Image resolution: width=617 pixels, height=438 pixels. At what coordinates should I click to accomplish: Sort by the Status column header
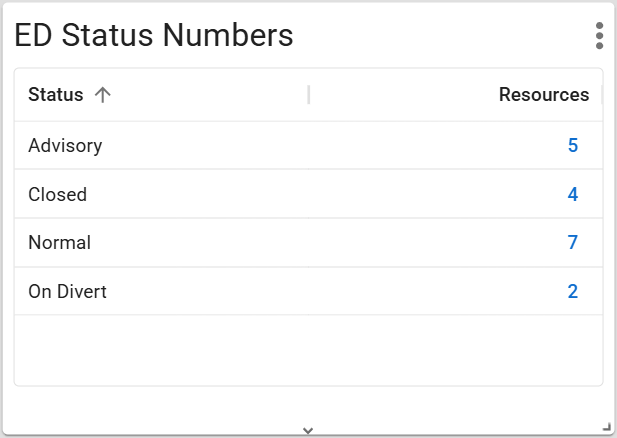click(x=56, y=95)
